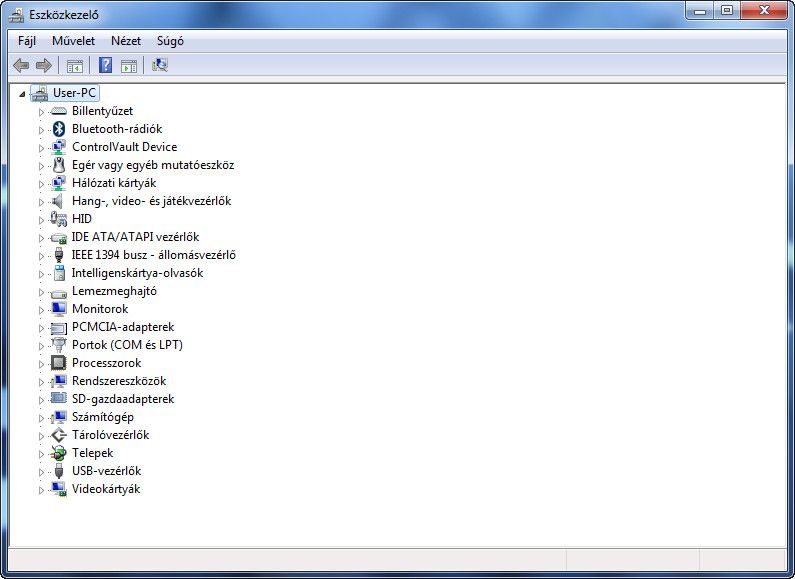The image size is (795, 579).
Task: Open the Nézet menu
Action: pos(126,41)
